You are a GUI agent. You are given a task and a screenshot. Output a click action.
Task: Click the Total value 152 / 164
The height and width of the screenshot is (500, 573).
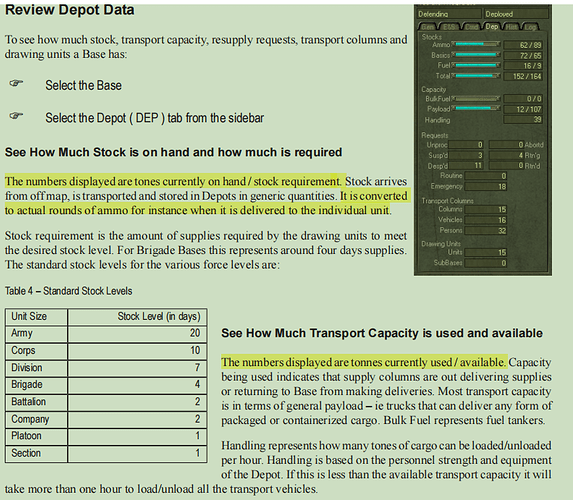point(523,76)
